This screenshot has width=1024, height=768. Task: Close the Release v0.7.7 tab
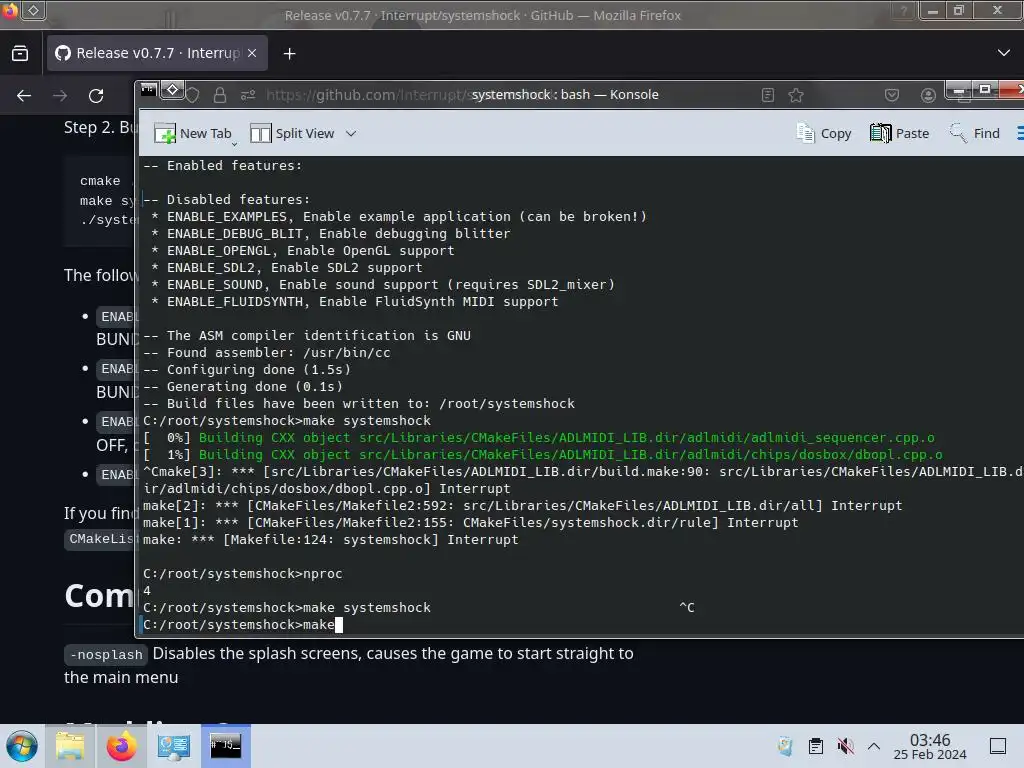[252, 53]
